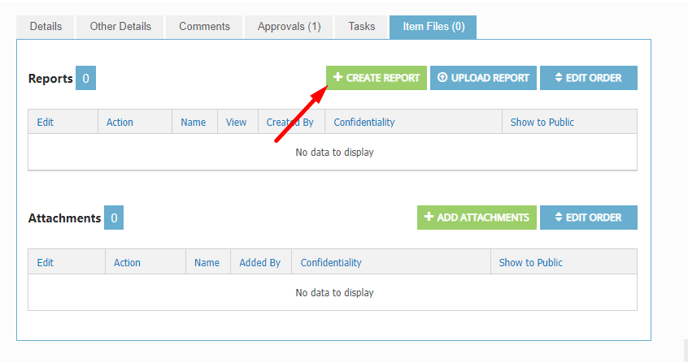This screenshot has height=362, width=688.
Task: Click the Attachments count badge
Action: point(114,218)
